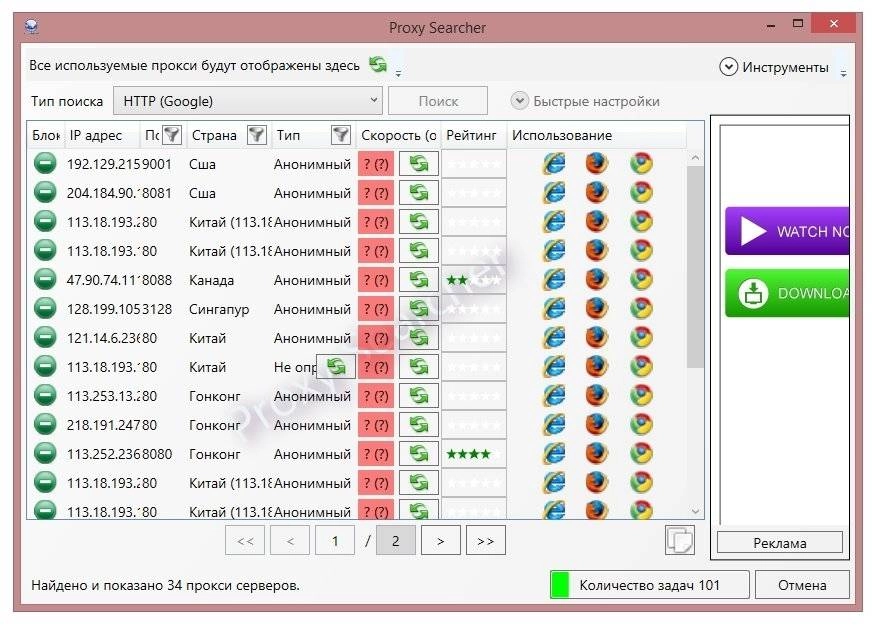Toggle block for Канада proxy 47.90.74.11
Screen dimensions: 880x631
pos(45,279)
